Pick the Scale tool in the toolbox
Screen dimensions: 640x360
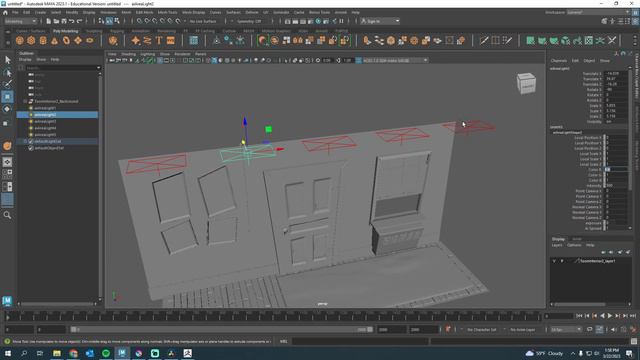(x=6, y=123)
